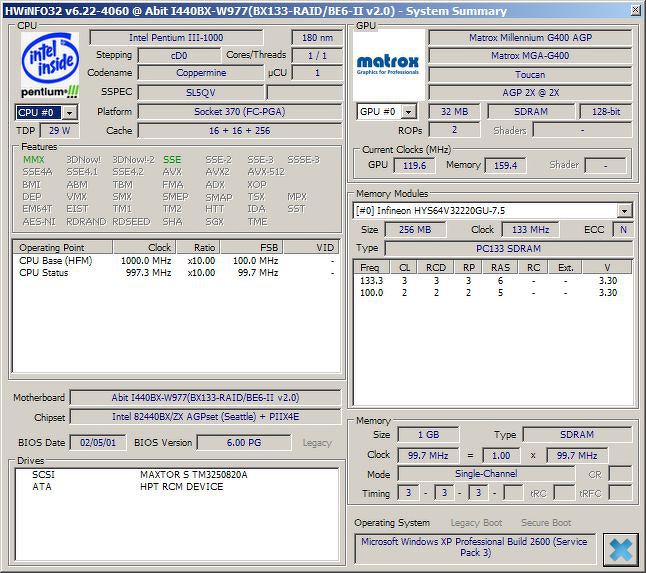
Task: Click the 180 nm process field
Action: [317, 37]
